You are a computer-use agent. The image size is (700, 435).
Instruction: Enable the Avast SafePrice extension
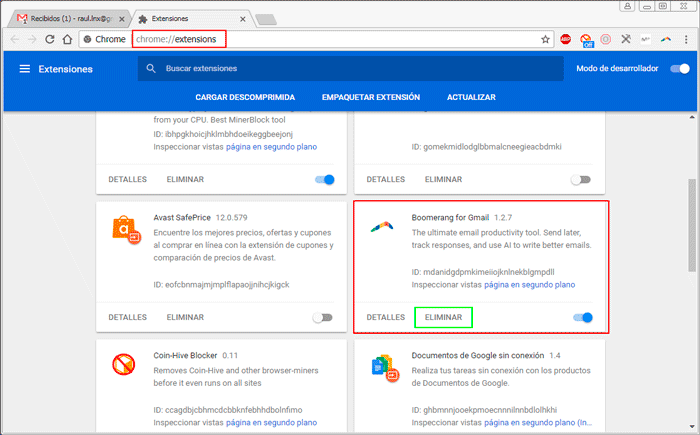[322, 317]
